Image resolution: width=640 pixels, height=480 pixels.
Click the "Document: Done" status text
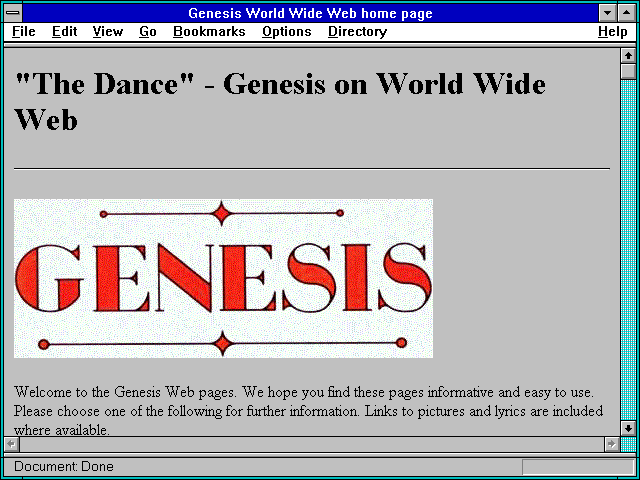point(64,467)
